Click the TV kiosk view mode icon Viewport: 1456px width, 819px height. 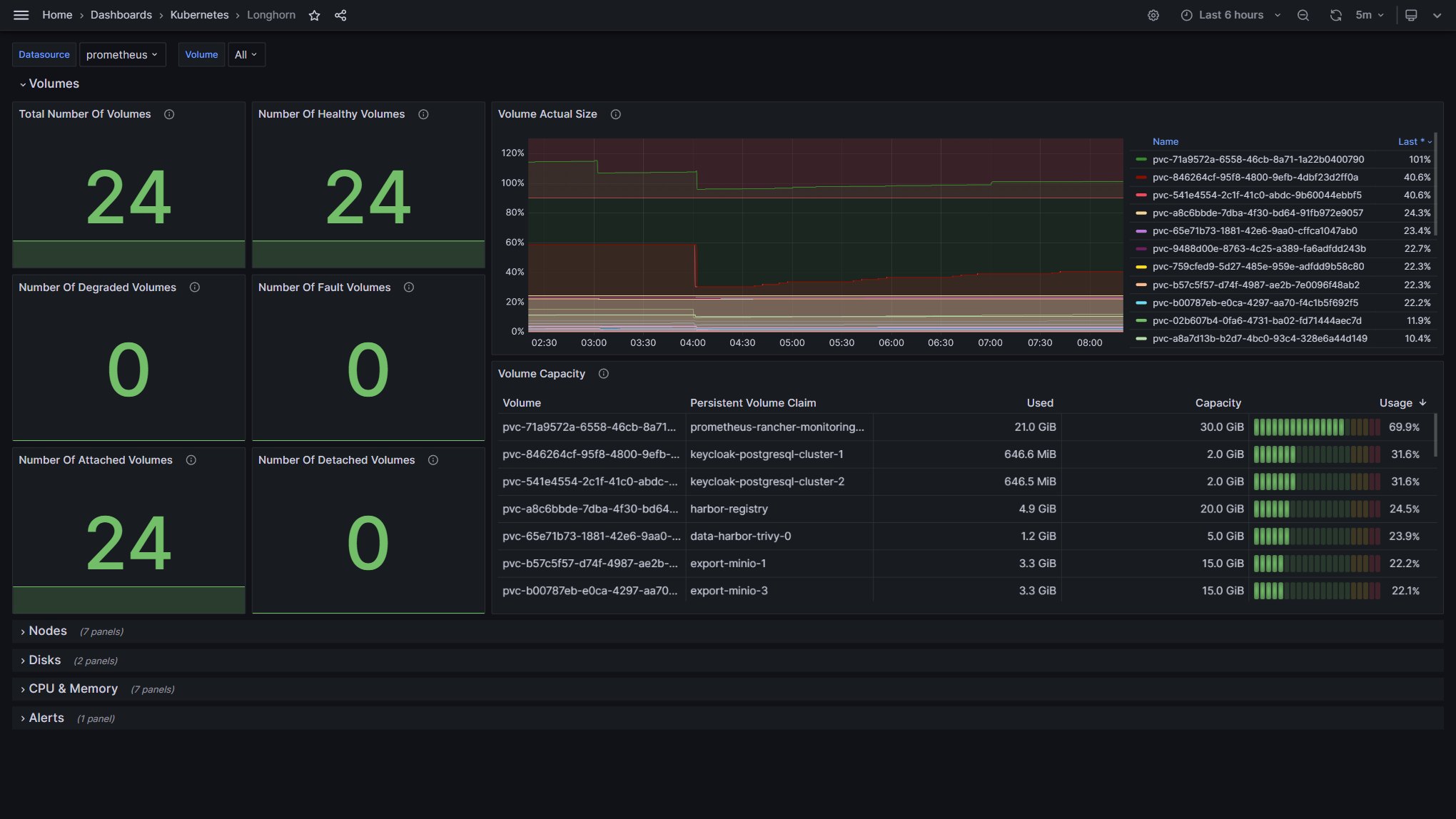1411,15
